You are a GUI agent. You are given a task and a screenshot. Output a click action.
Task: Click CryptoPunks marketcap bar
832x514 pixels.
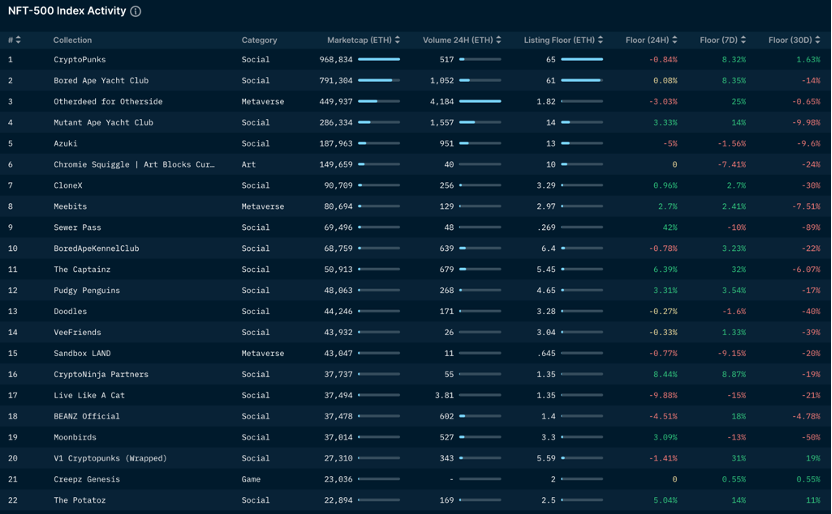click(x=379, y=59)
